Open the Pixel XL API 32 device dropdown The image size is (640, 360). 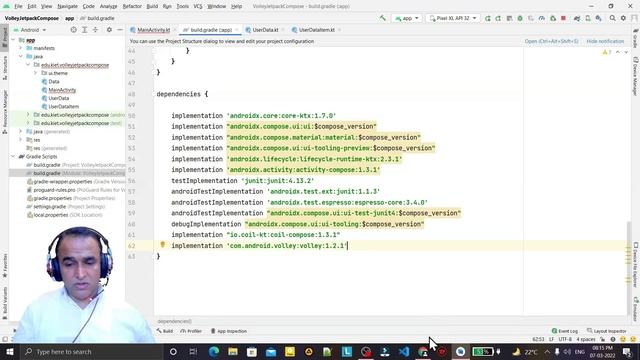click(x=453, y=18)
